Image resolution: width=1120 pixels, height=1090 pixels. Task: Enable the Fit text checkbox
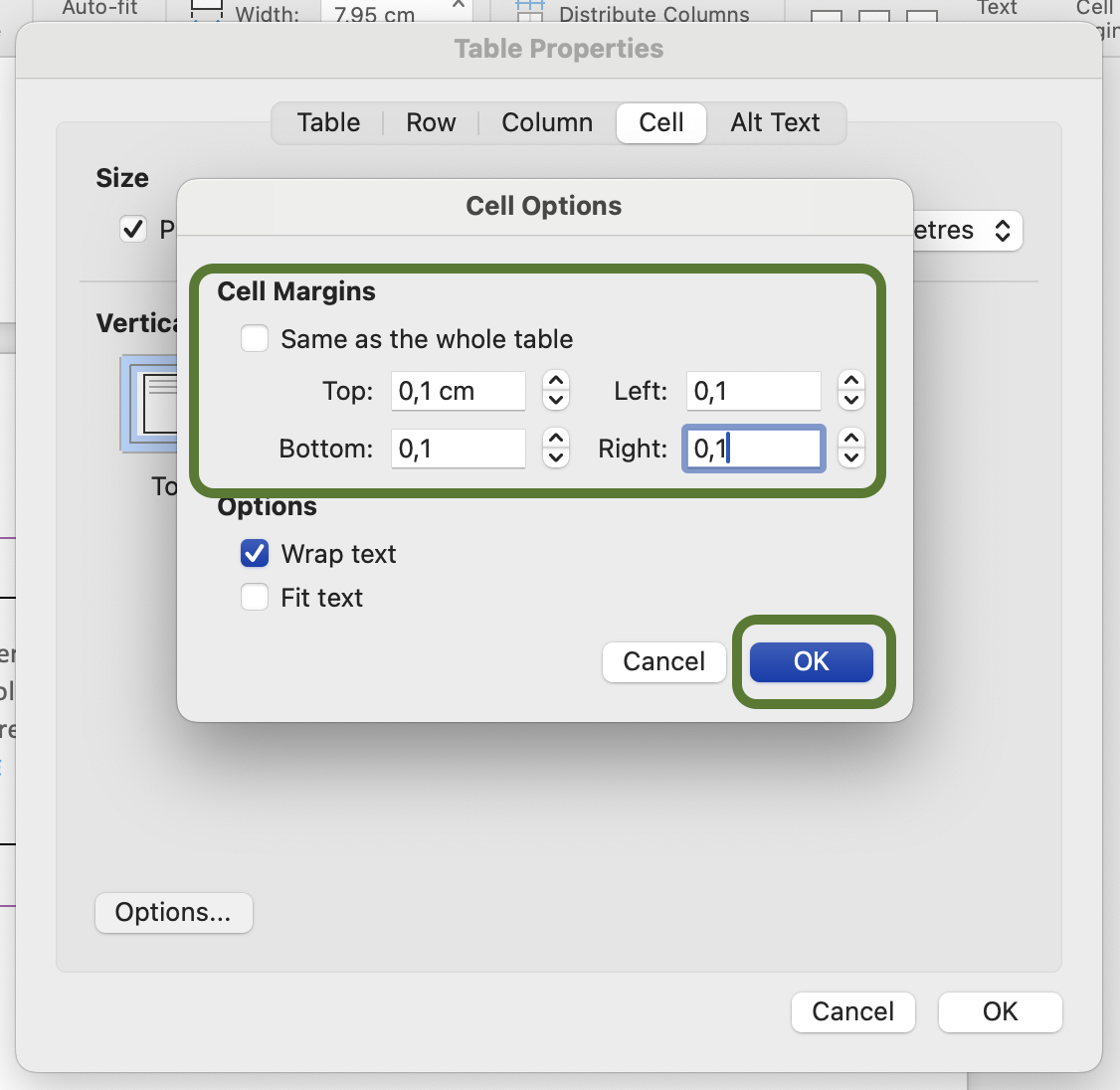[x=255, y=597]
